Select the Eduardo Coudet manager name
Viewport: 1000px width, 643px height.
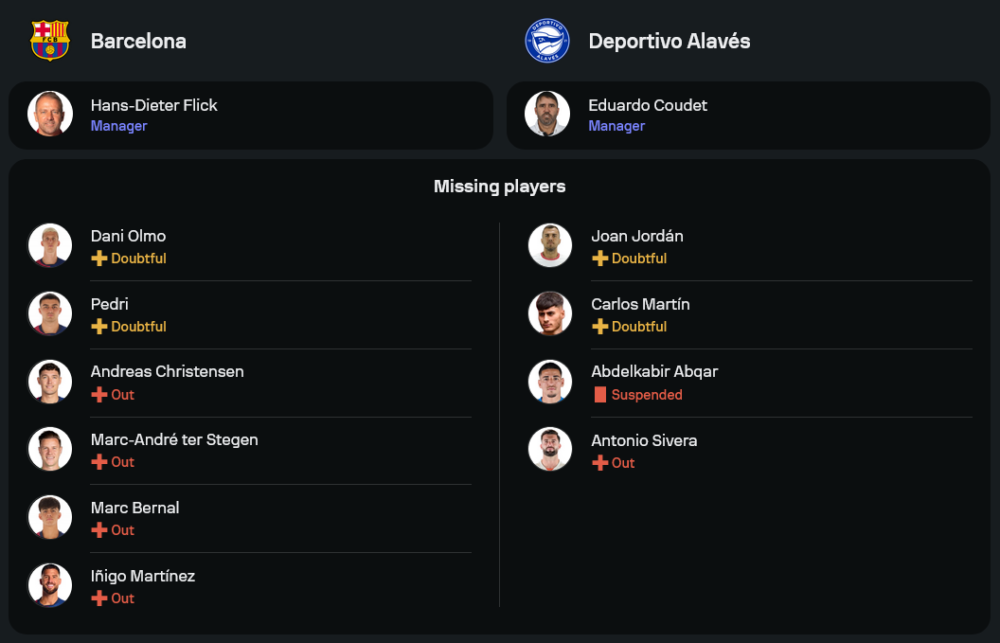click(648, 105)
